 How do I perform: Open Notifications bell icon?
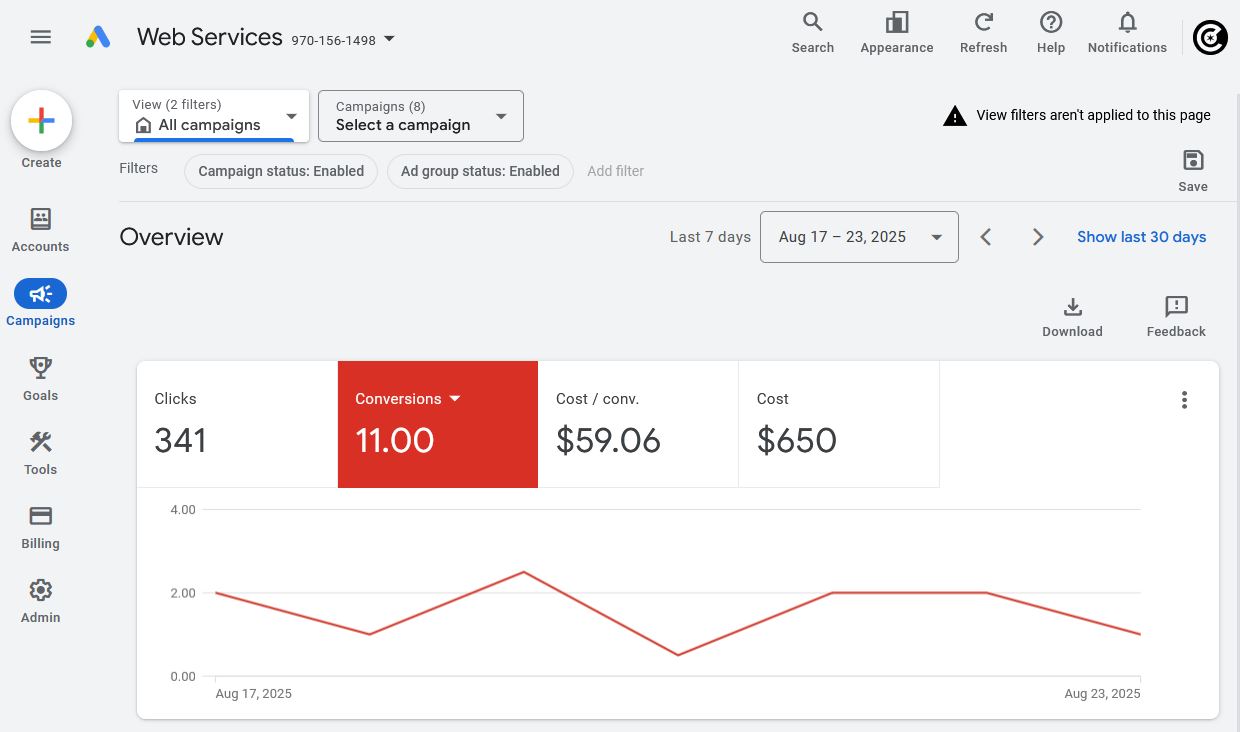pyautogui.click(x=1127, y=23)
